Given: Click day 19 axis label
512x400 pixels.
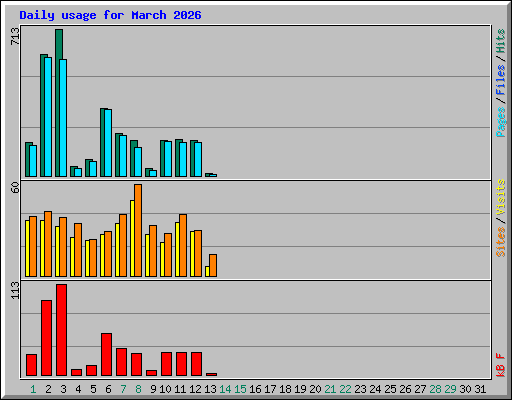Looking at the screenshot, I should click(300, 389).
